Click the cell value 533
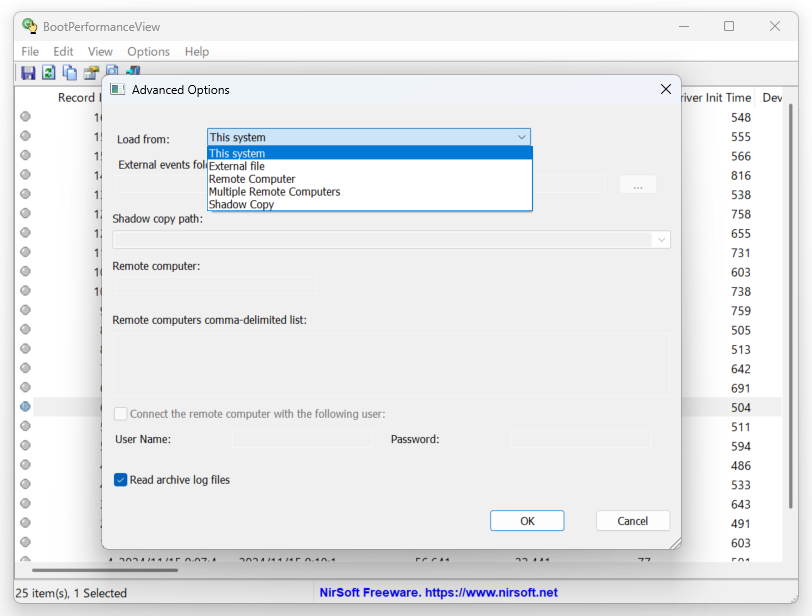 (741, 485)
